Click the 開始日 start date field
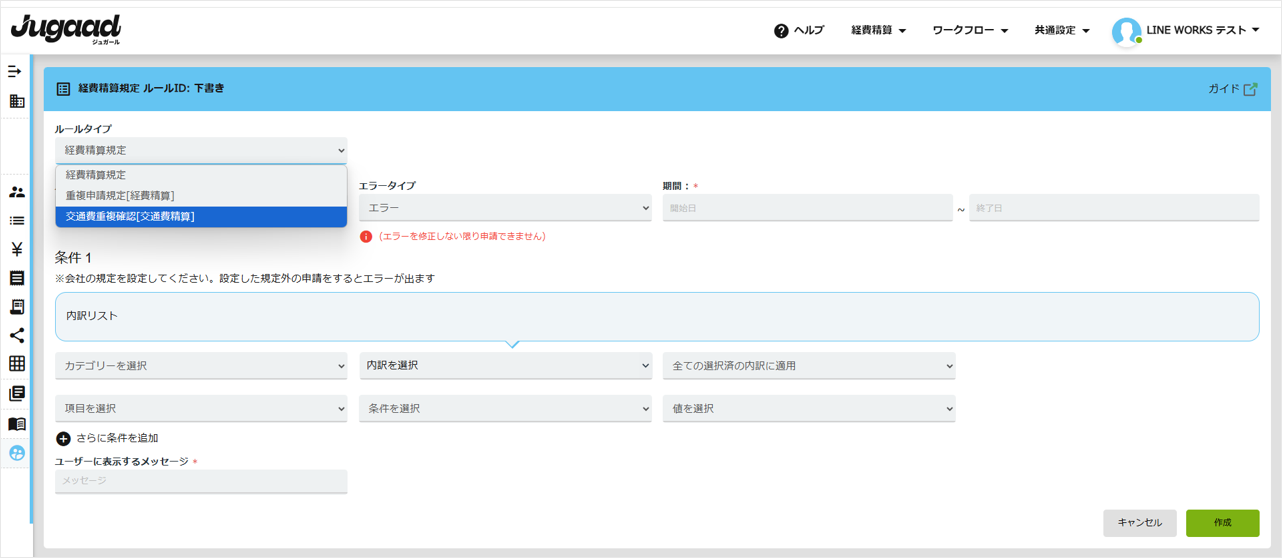The image size is (1282, 558). pyautogui.click(x=807, y=208)
